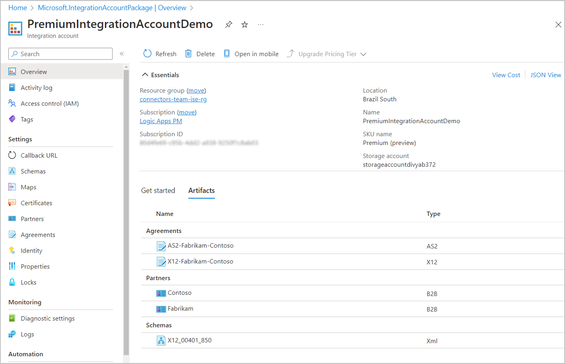Open the more options ellipsis menu
Image resolution: width=565 pixels, height=364 pixels.
point(261,25)
